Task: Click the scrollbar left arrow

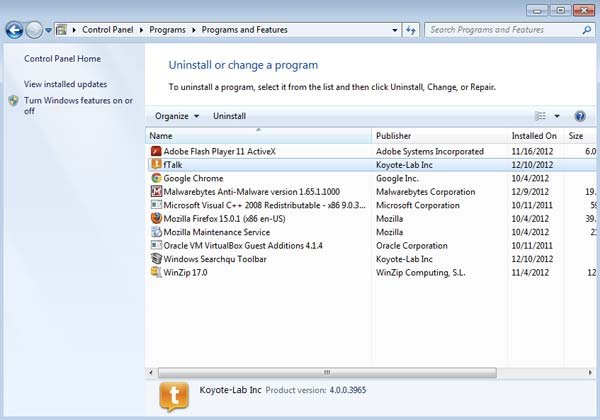Action: click(151, 372)
